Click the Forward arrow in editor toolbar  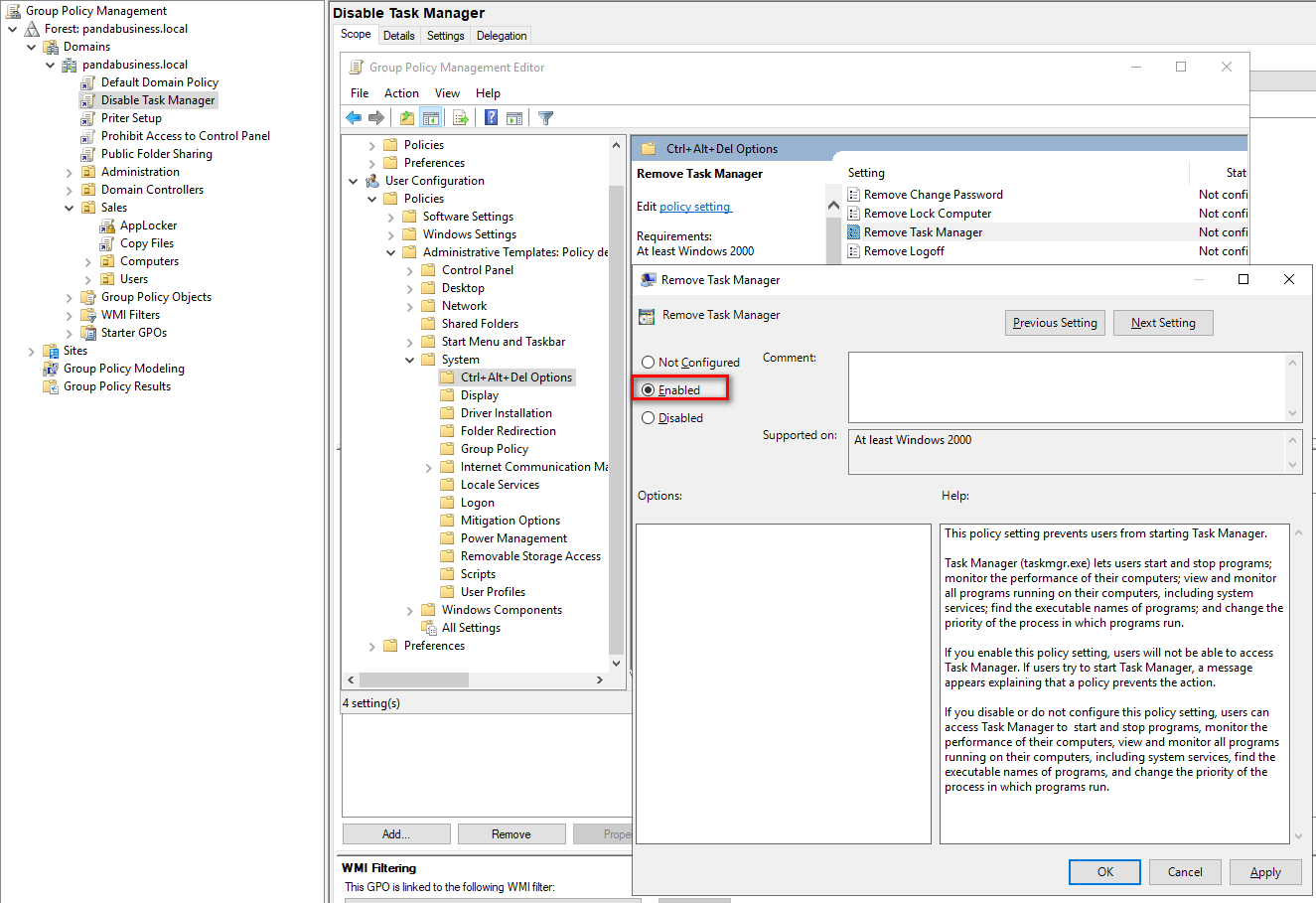pyautogui.click(x=376, y=117)
